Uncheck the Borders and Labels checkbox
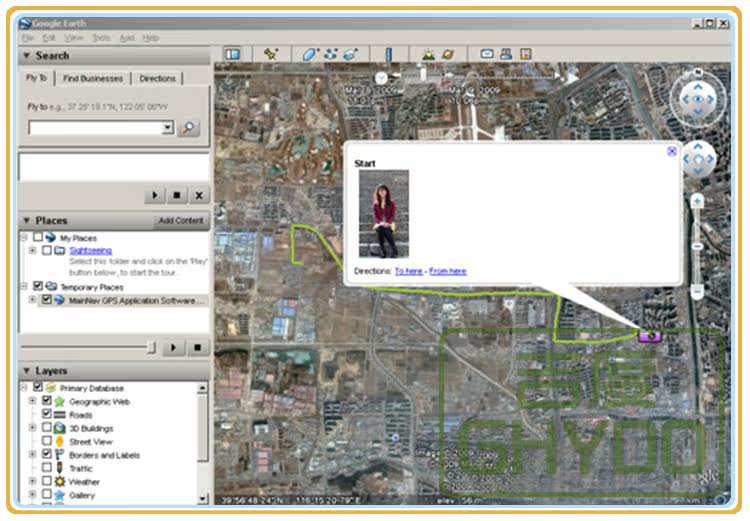 (46, 454)
